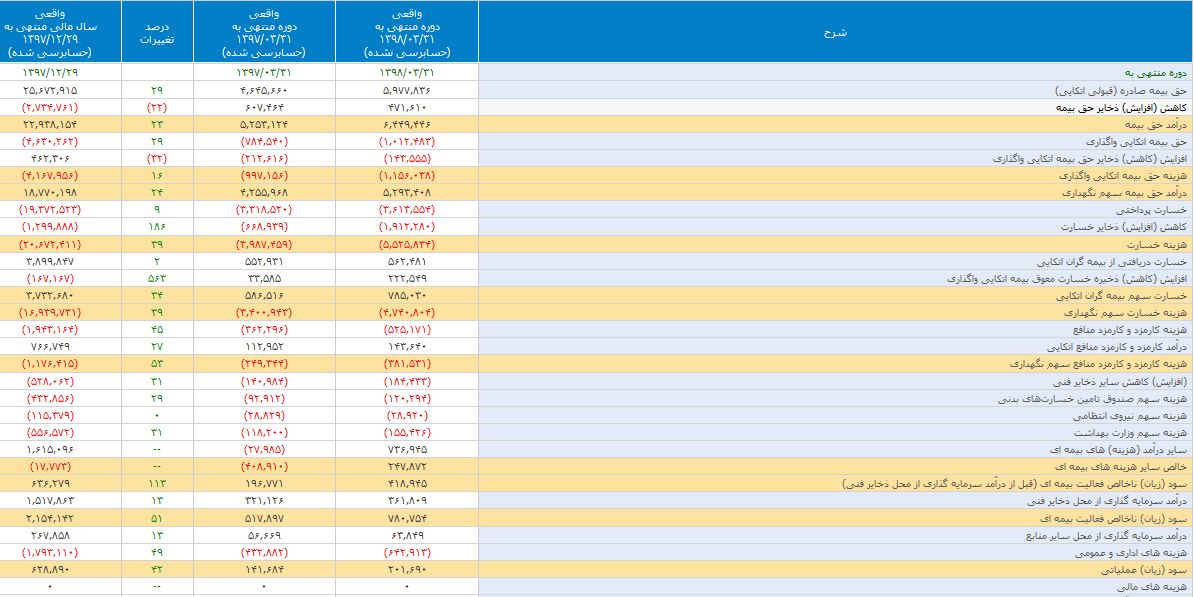Select هزینه سهم صندوق تامین خسارت‌های بدنی label
The height and width of the screenshot is (597, 1194).
[1092, 398]
